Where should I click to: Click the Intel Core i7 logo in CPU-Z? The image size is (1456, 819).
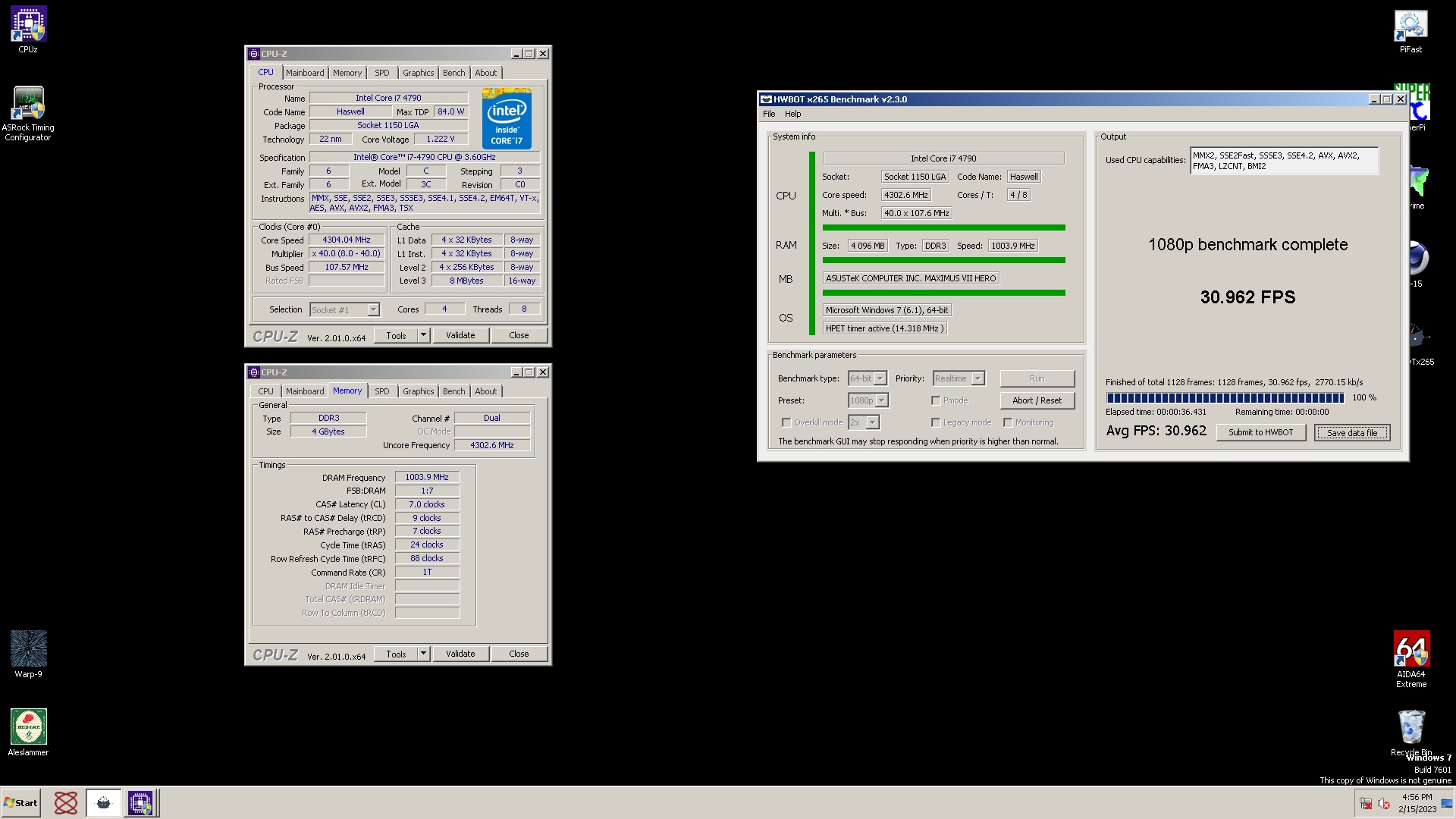(507, 119)
